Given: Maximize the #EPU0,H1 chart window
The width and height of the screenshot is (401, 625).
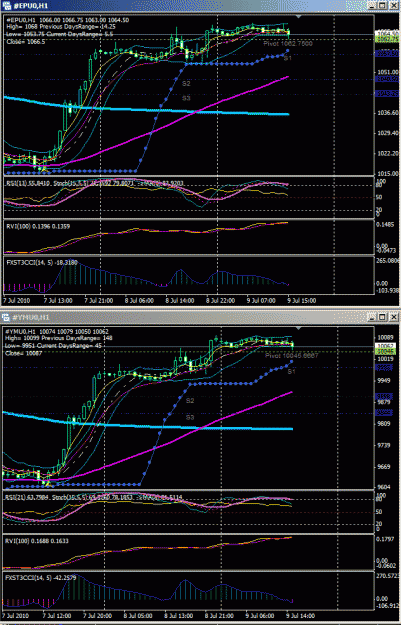Looking at the screenshot, I should point(382,5).
